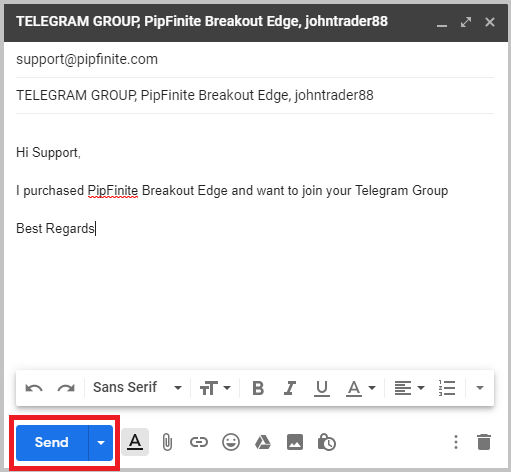Open text color picker
Viewport: 511px width, 472px height.
pyautogui.click(x=361, y=388)
